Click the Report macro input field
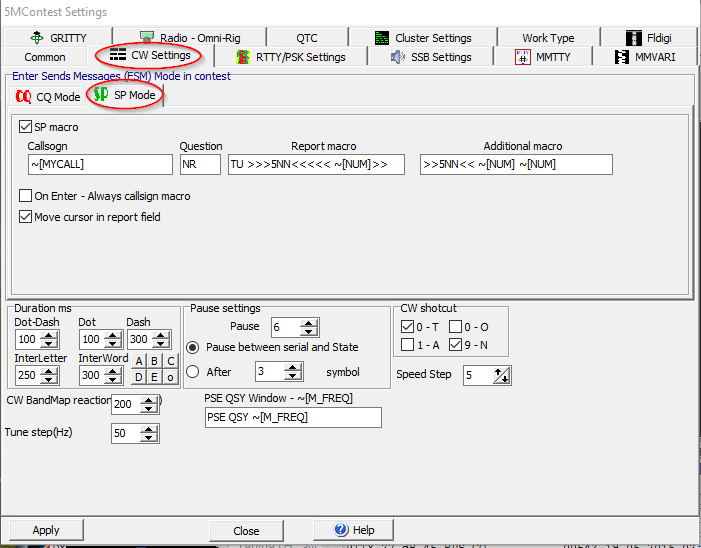The height and width of the screenshot is (548, 701). [x=316, y=165]
